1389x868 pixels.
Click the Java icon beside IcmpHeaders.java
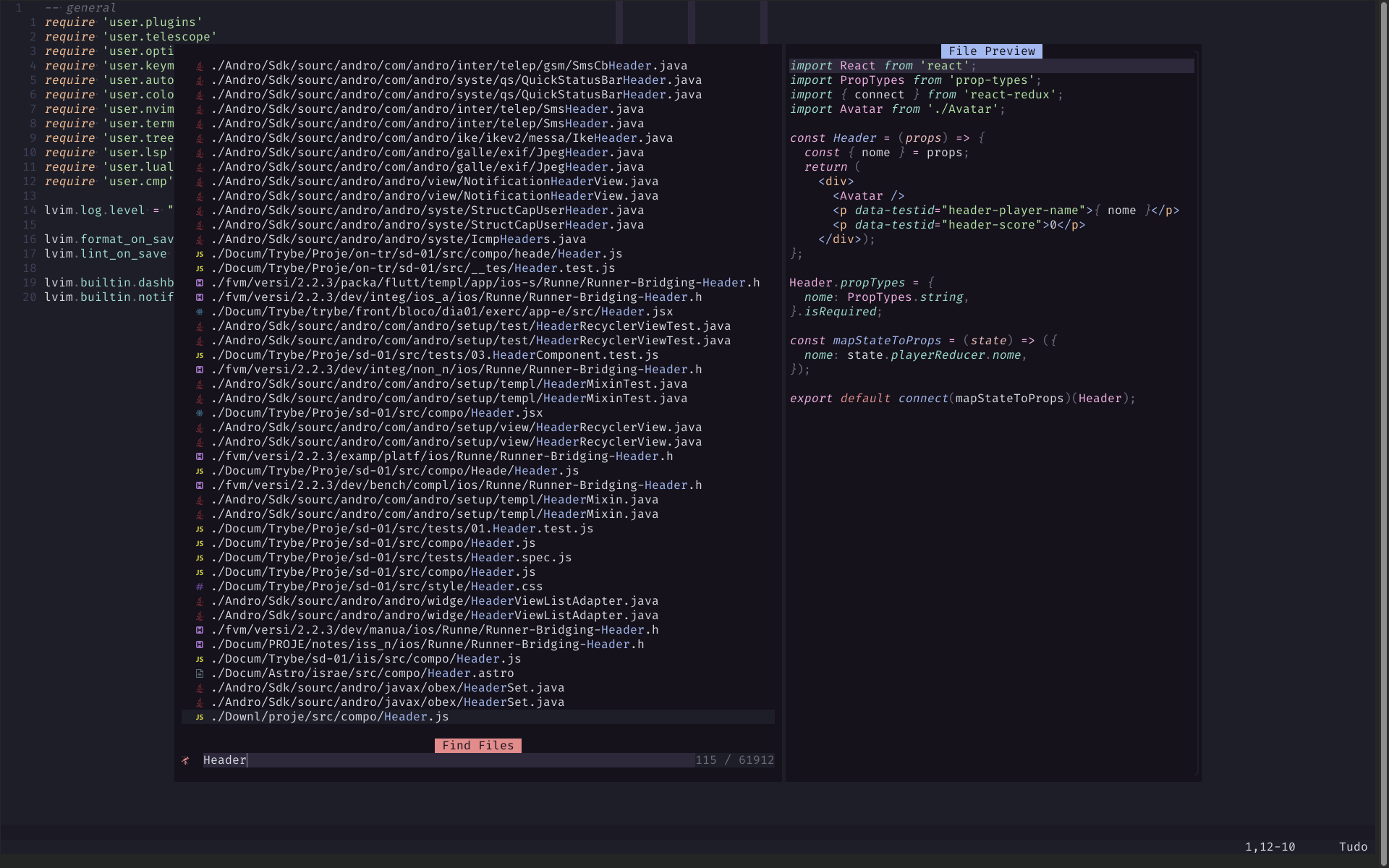(x=200, y=239)
